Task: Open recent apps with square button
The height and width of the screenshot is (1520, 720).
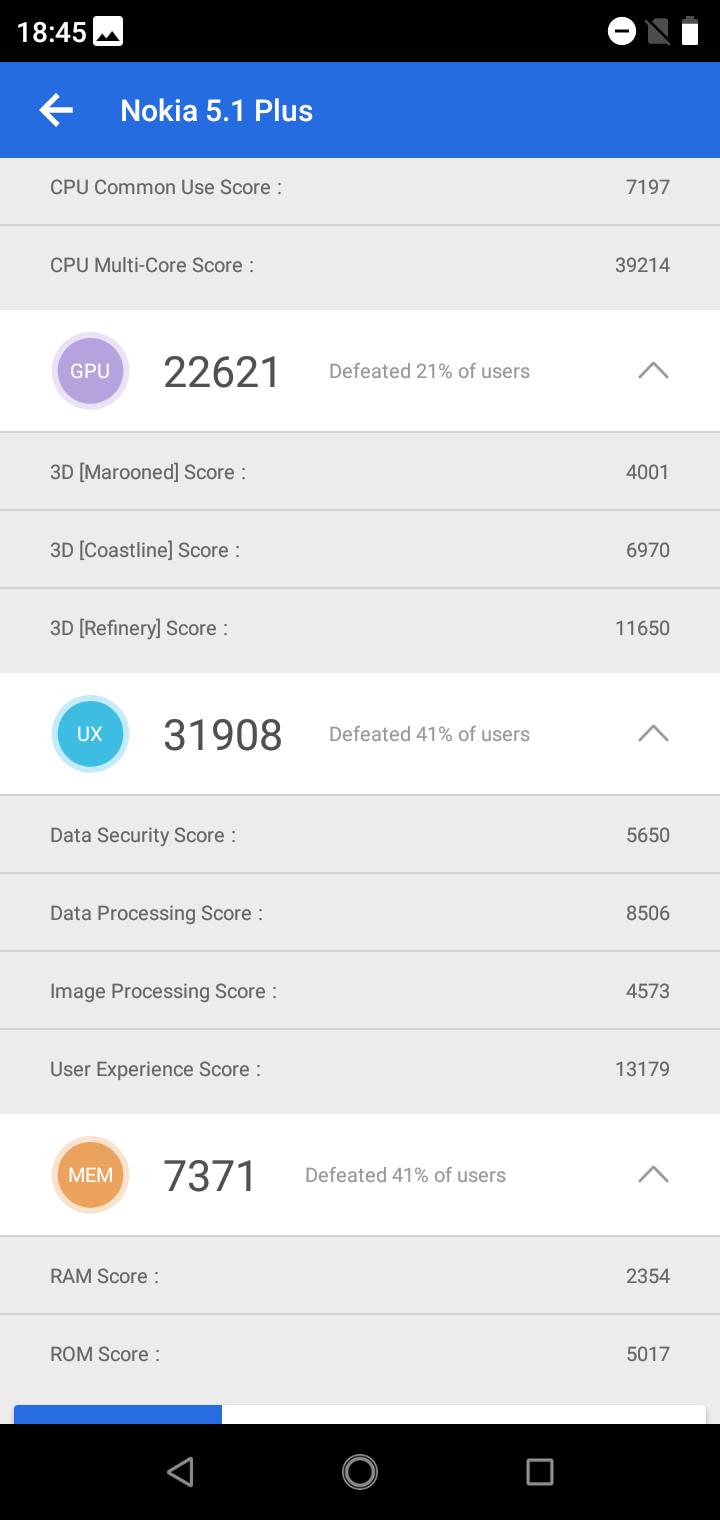Action: pyautogui.click(x=540, y=1471)
